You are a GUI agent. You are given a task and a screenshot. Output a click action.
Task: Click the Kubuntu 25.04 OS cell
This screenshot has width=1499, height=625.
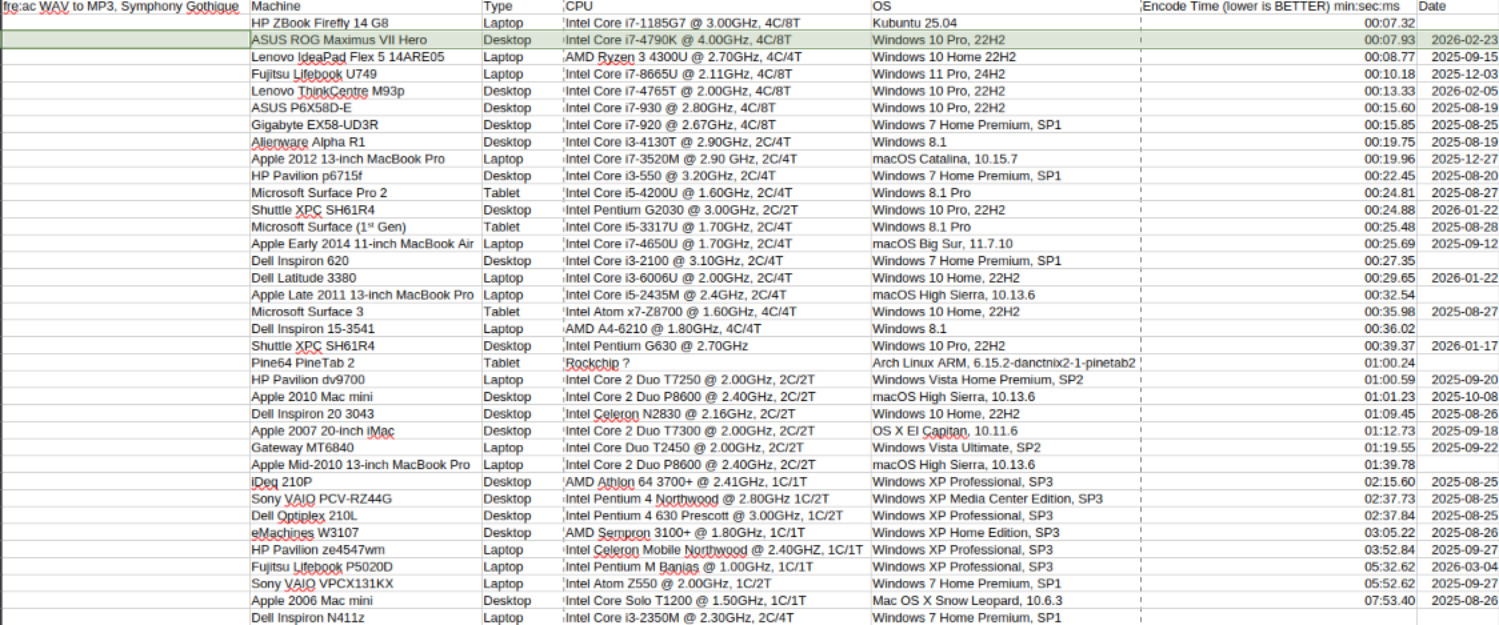pyautogui.click(x=914, y=23)
